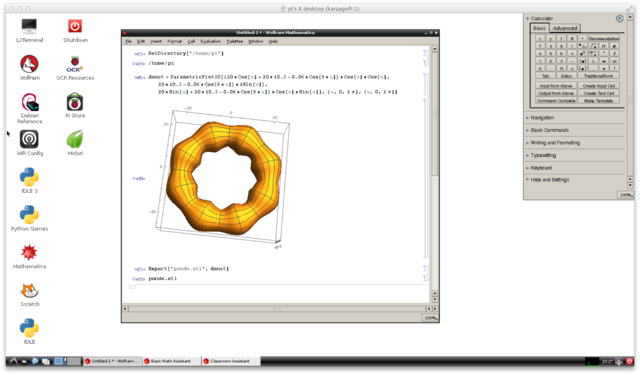Screen dimensions: 640x375
Task: Open the Insert menu
Action: (156, 41)
